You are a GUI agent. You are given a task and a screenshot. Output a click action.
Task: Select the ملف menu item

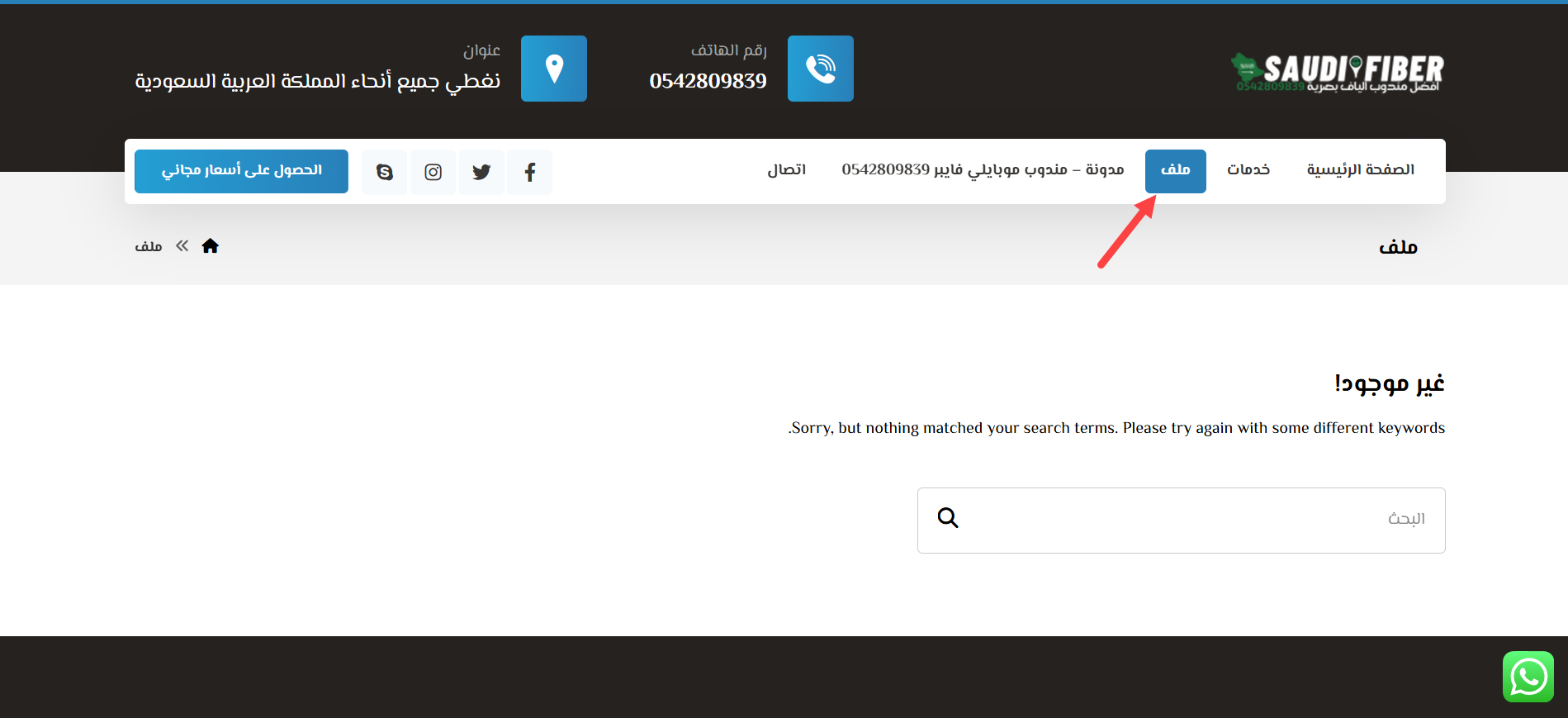pyautogui.click(x=1176, y=171)
